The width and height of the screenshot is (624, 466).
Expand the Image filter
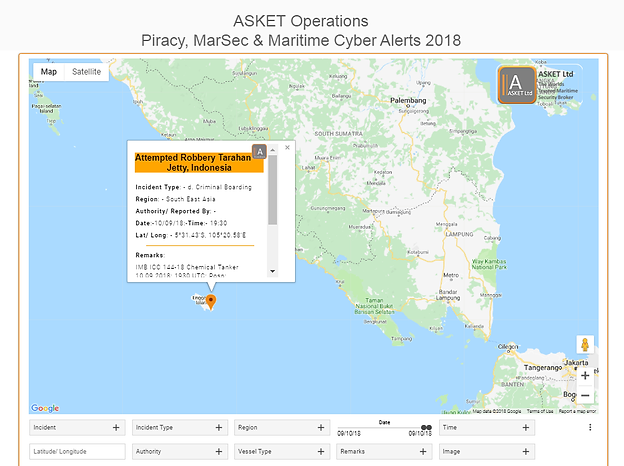[x=487, y=452]
